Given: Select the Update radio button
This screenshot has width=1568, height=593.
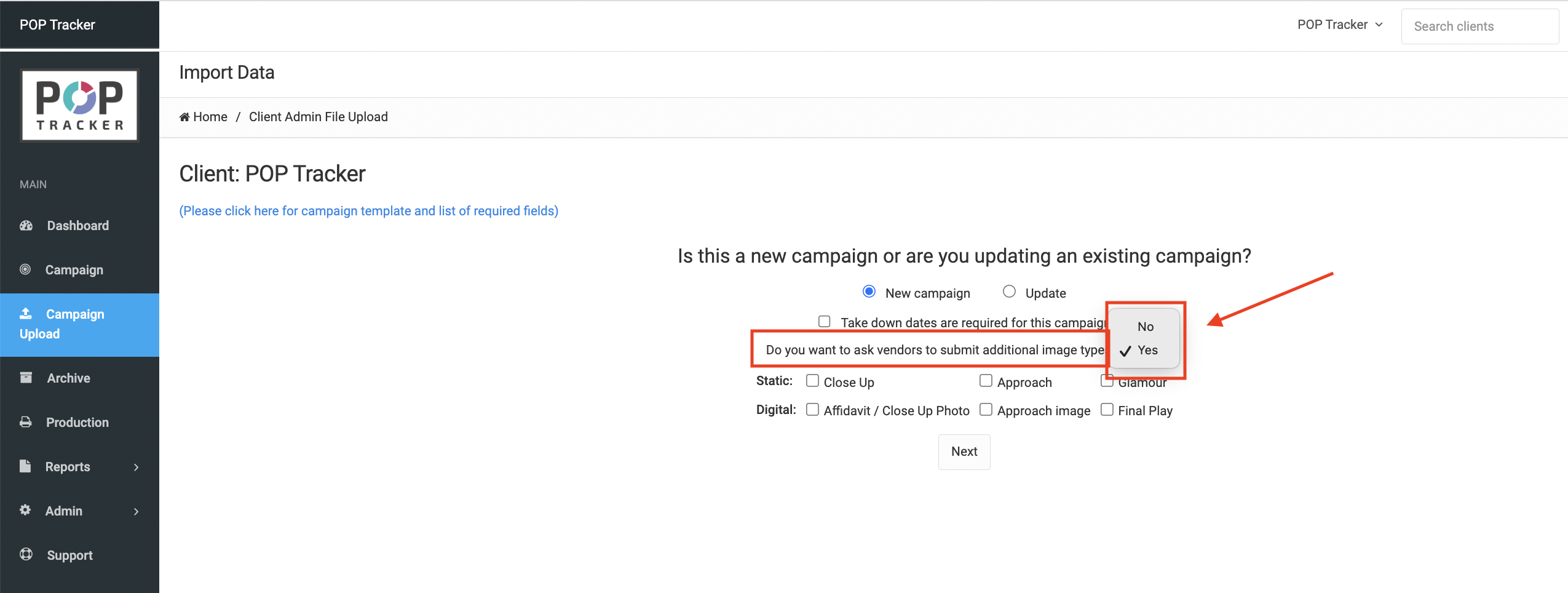Looking at the screenshot, I should [x=1009, y=292].
